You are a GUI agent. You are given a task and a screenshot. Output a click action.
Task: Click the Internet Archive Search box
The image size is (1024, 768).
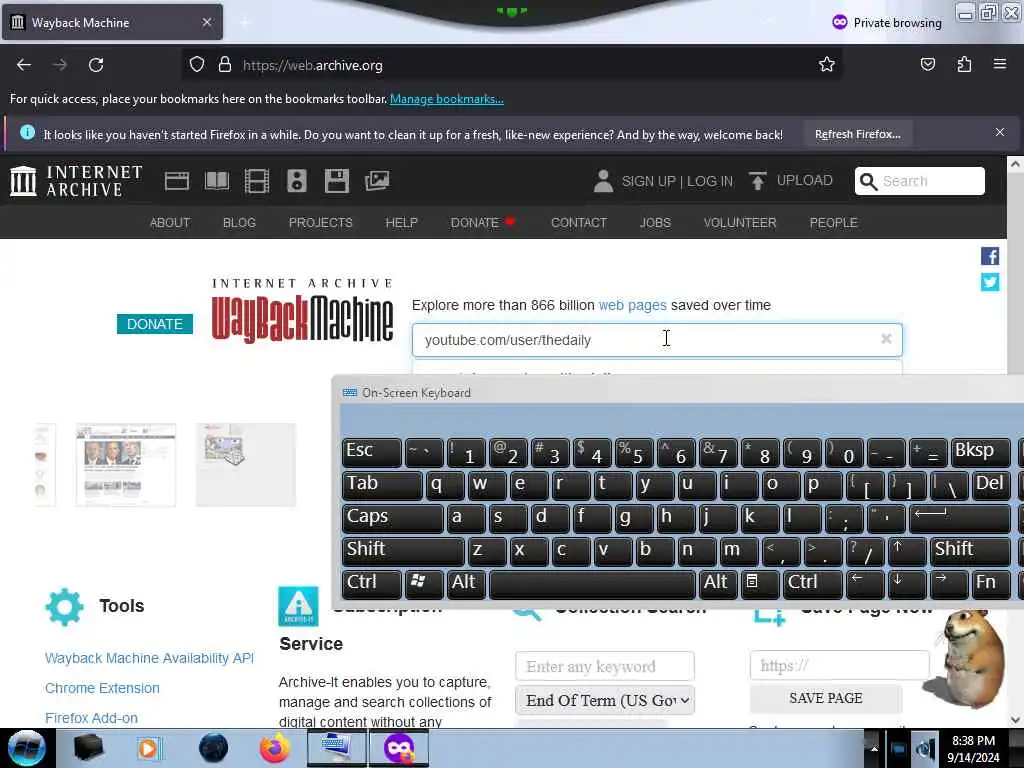[x=920, y=181]
